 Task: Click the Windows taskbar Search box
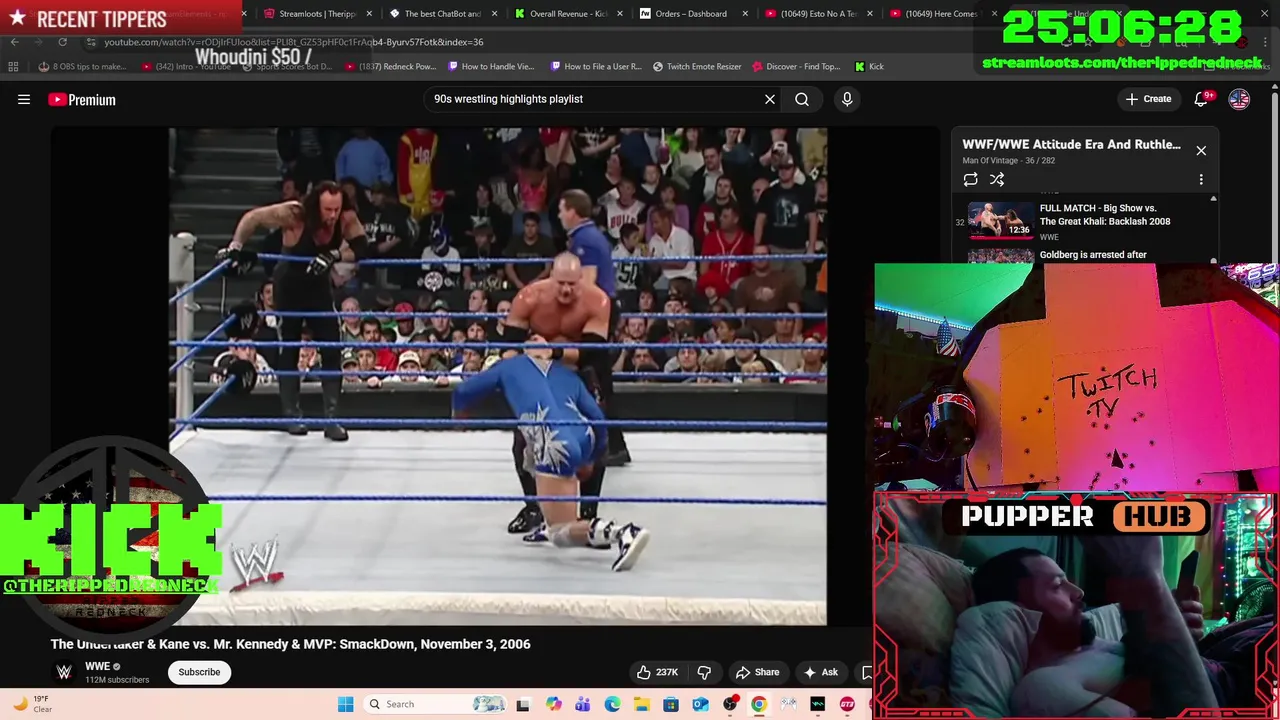click(435, 704)
